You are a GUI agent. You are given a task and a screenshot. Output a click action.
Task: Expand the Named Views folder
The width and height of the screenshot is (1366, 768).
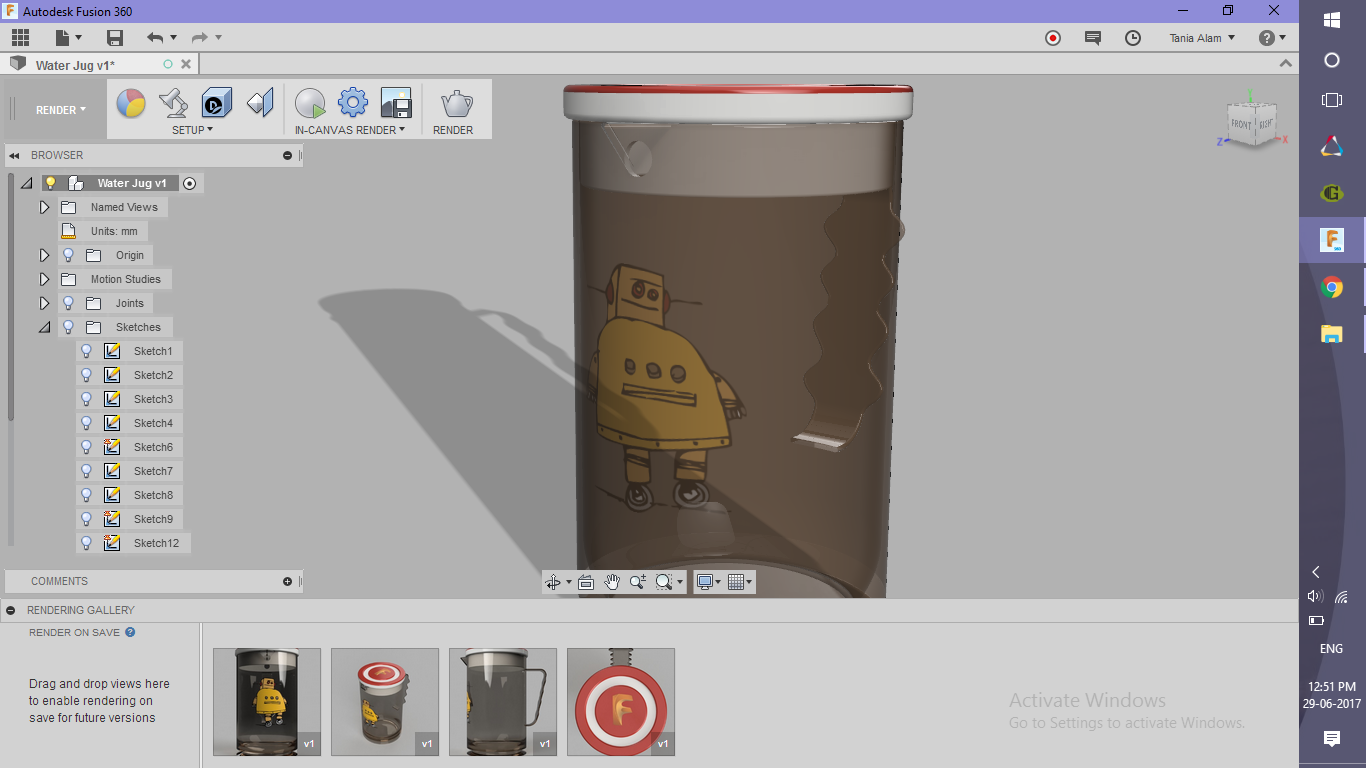[44, 207]
